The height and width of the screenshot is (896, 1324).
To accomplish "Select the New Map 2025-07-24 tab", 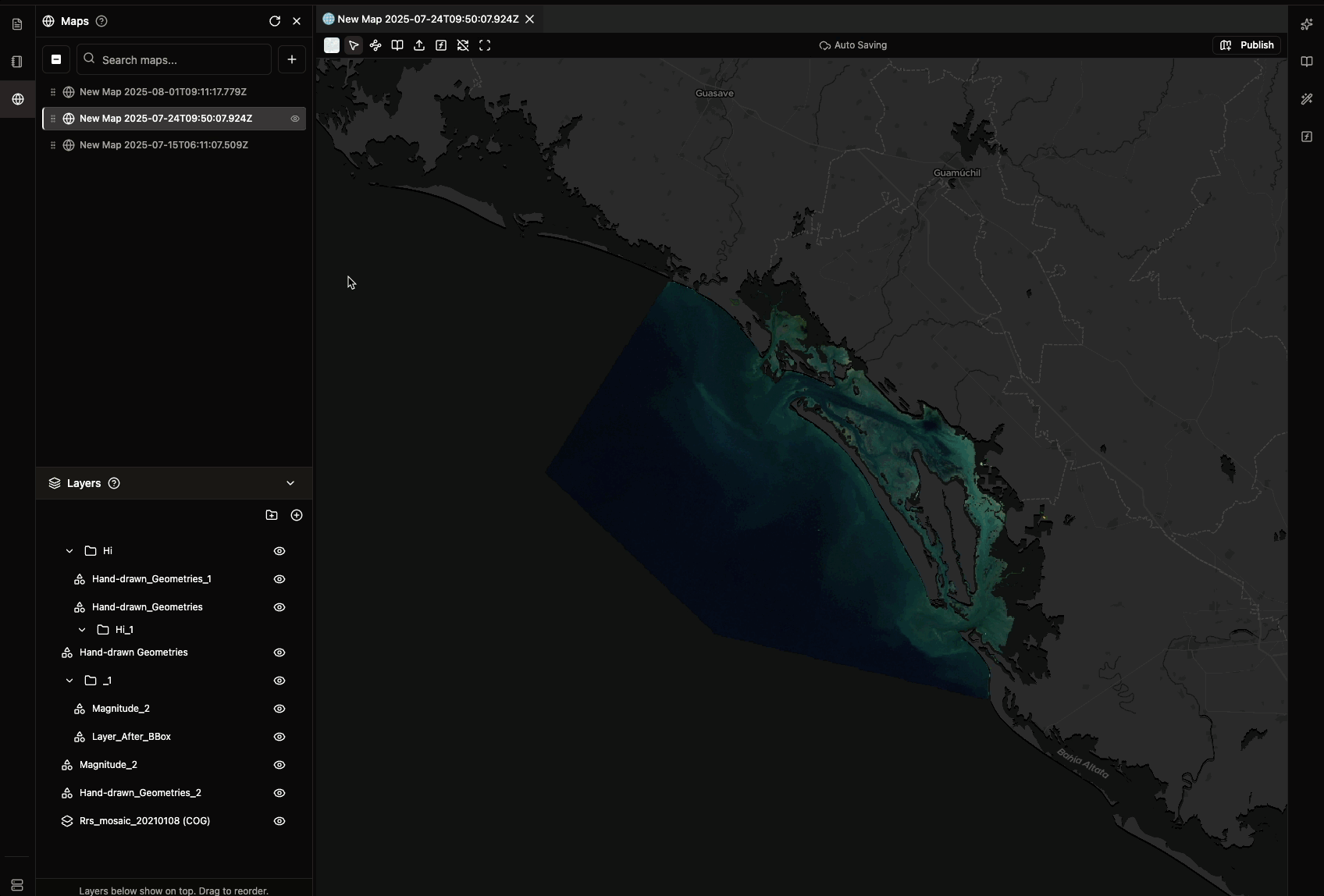I will 427,19.
